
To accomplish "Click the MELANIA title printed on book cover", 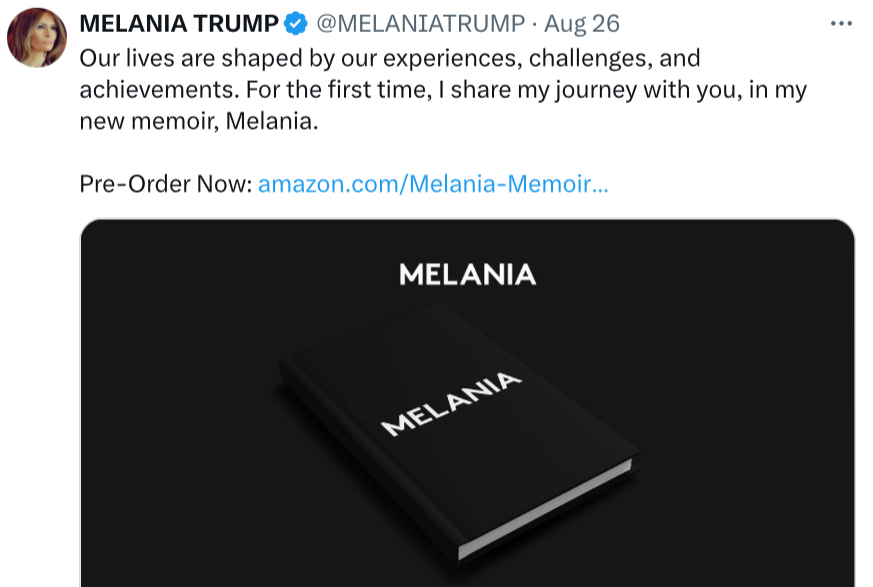I will (452, 404).
